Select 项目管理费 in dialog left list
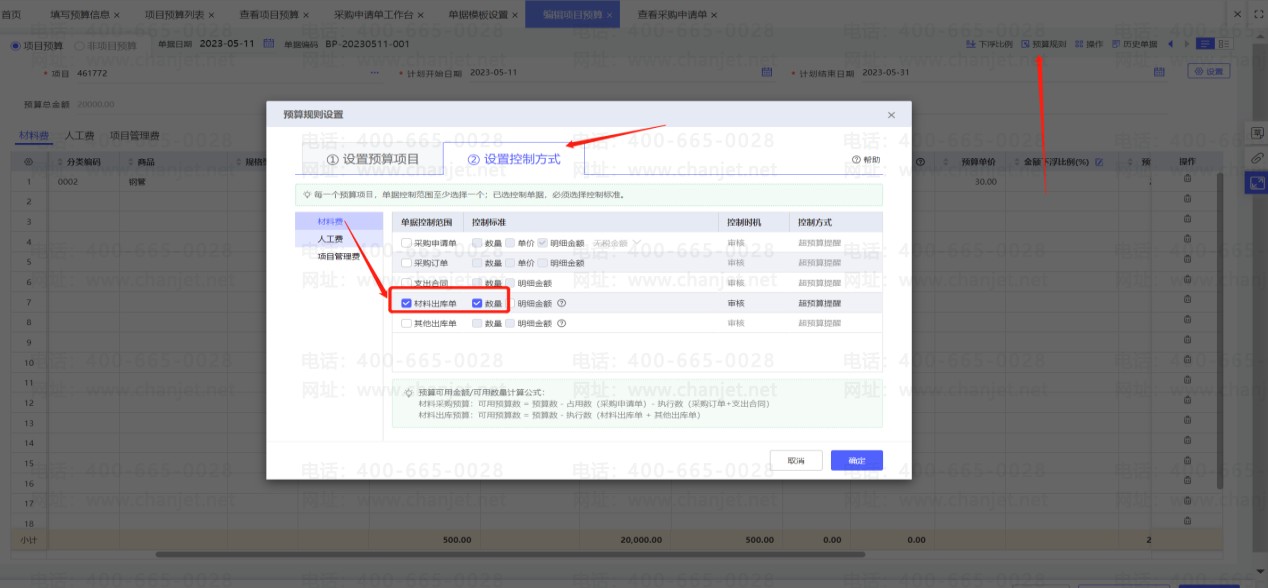This screenshot has width=1268, height=588. click(x=339, y=256)
